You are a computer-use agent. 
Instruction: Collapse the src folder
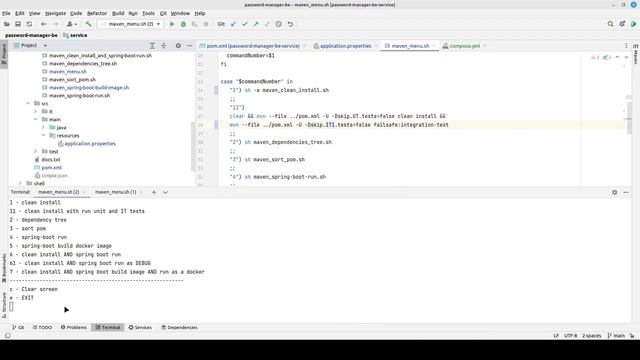[28, 104]
